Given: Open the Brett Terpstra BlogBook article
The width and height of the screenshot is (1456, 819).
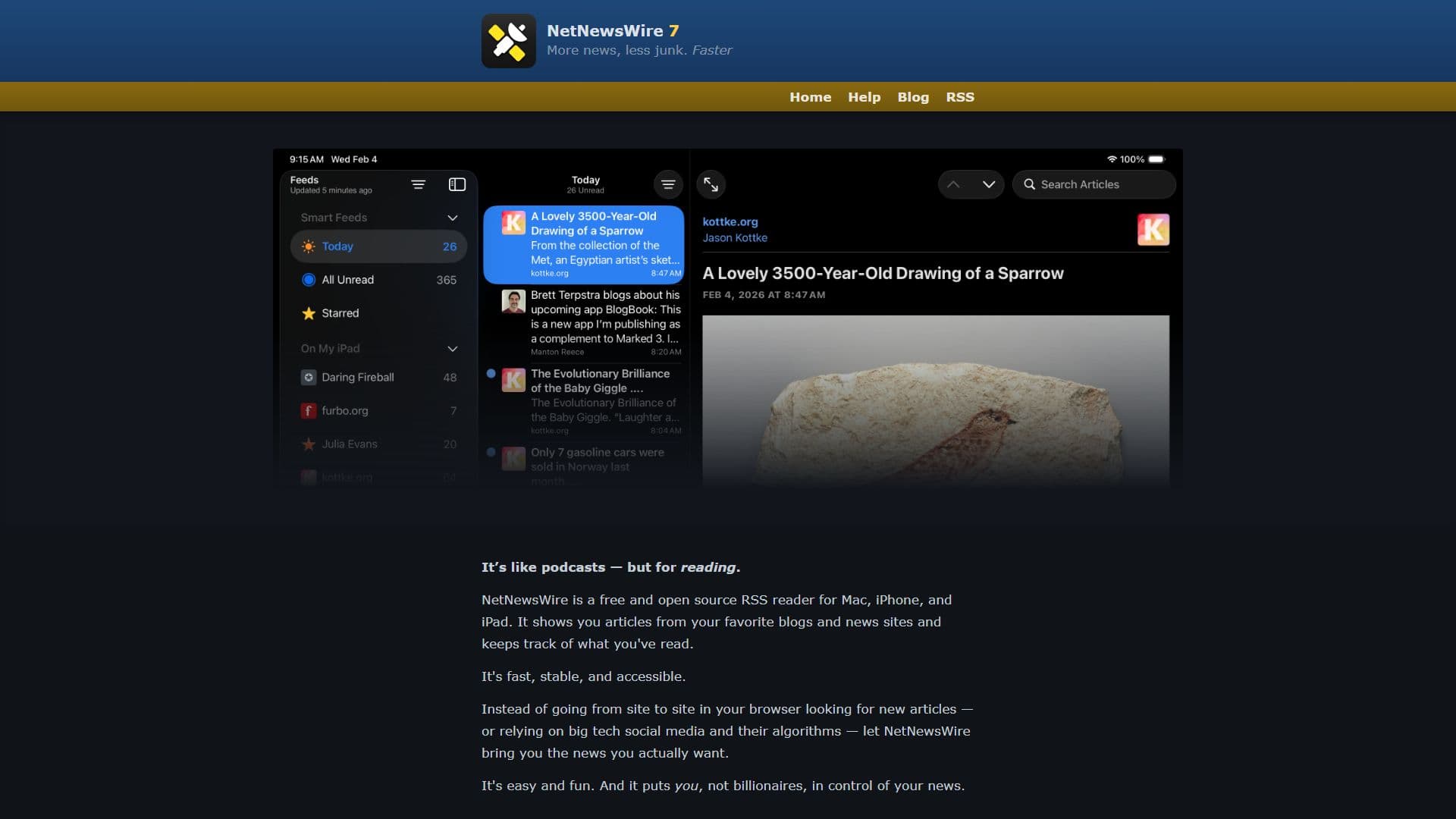Looking at the screenshot, I should point(583,323).
